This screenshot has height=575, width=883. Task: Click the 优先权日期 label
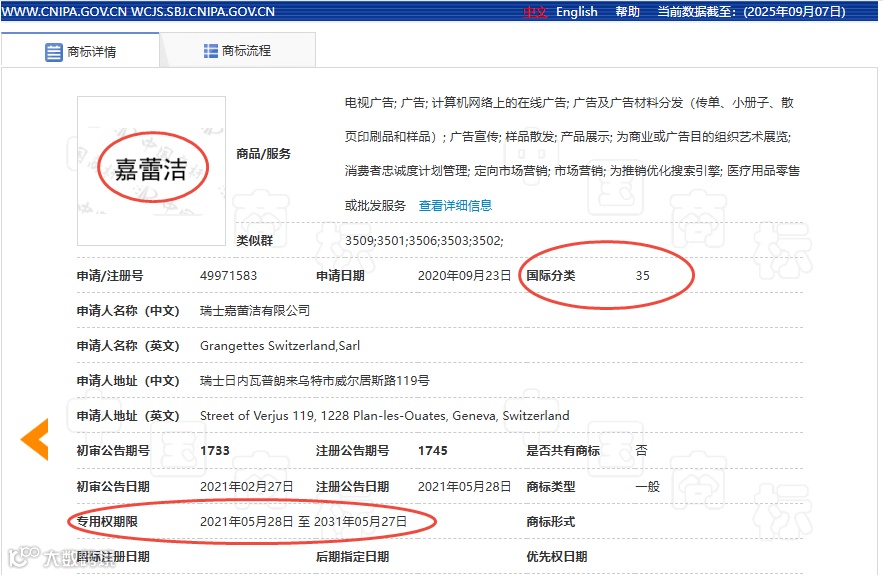pyautogui.click(x=557, y=557)
